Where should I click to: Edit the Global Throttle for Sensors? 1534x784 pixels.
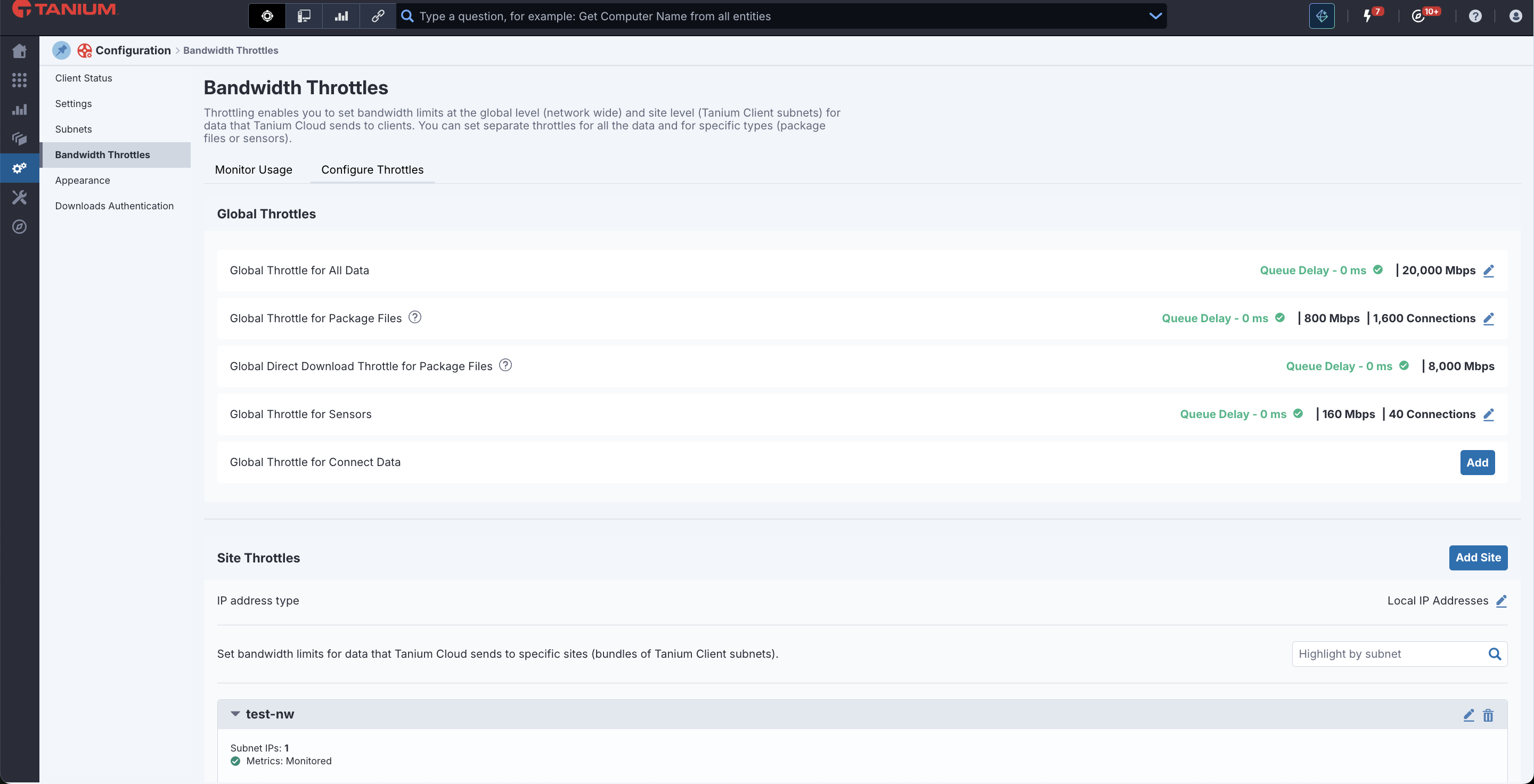click(1488, 414)
